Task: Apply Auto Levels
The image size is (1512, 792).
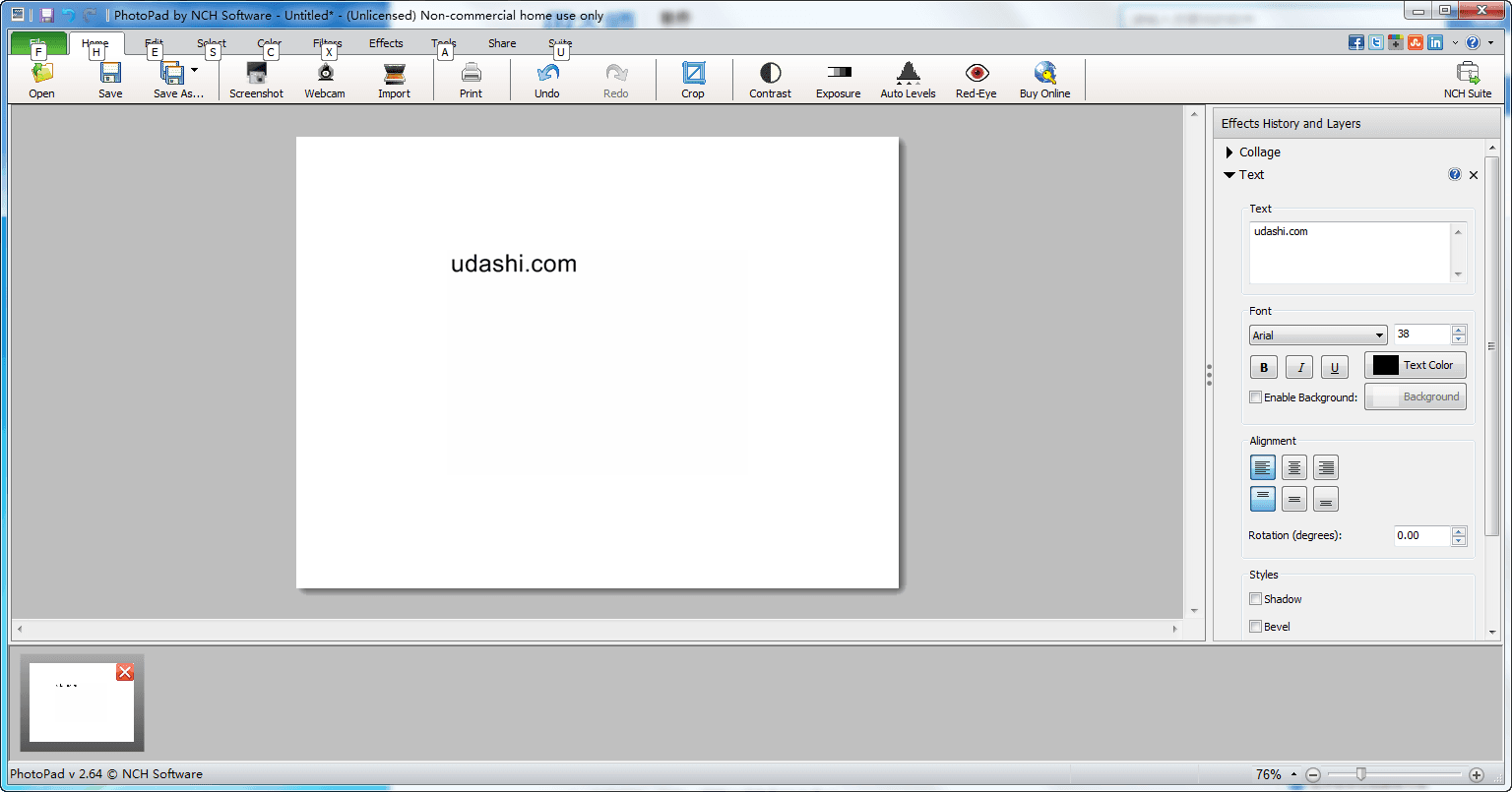Action: (908, 80)
